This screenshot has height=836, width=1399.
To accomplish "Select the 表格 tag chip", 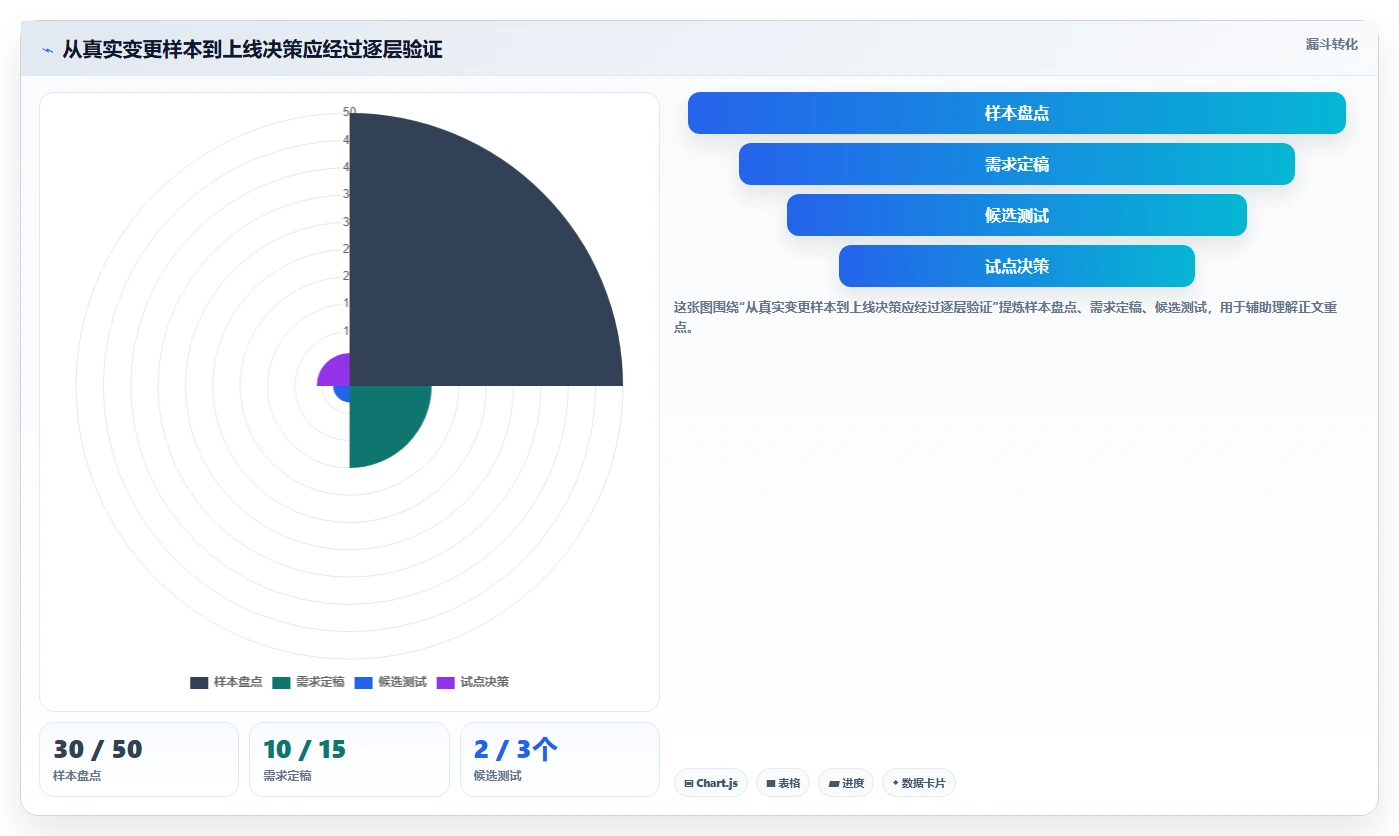I will pos(783,783).
